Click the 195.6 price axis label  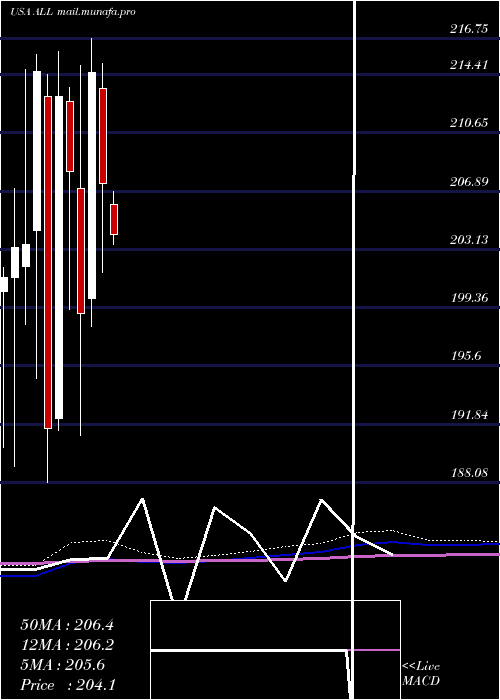pyautogui.click(x=466, y=356)
